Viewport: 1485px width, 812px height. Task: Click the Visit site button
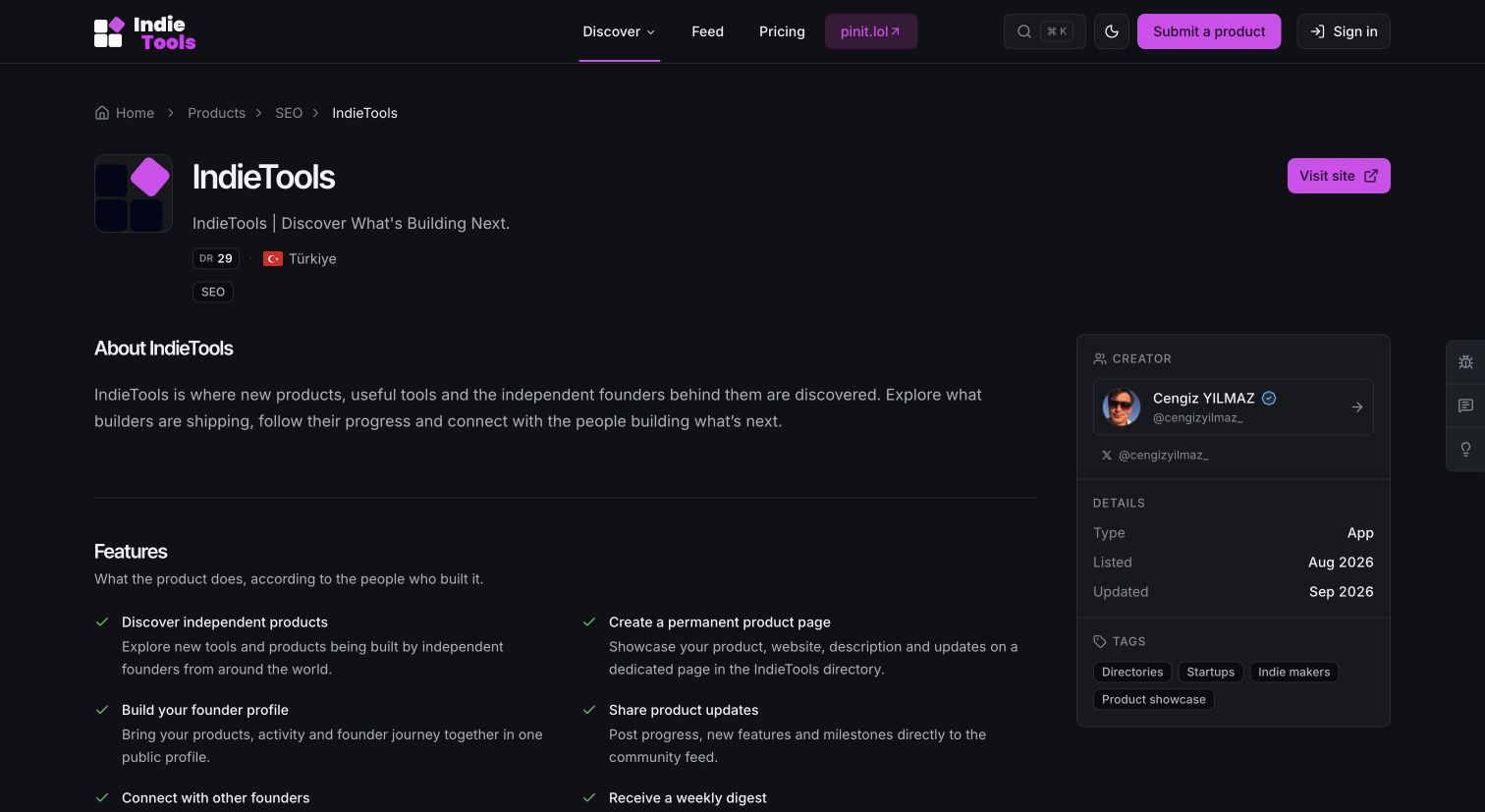pyautogui.click(x=1339, y=176)
